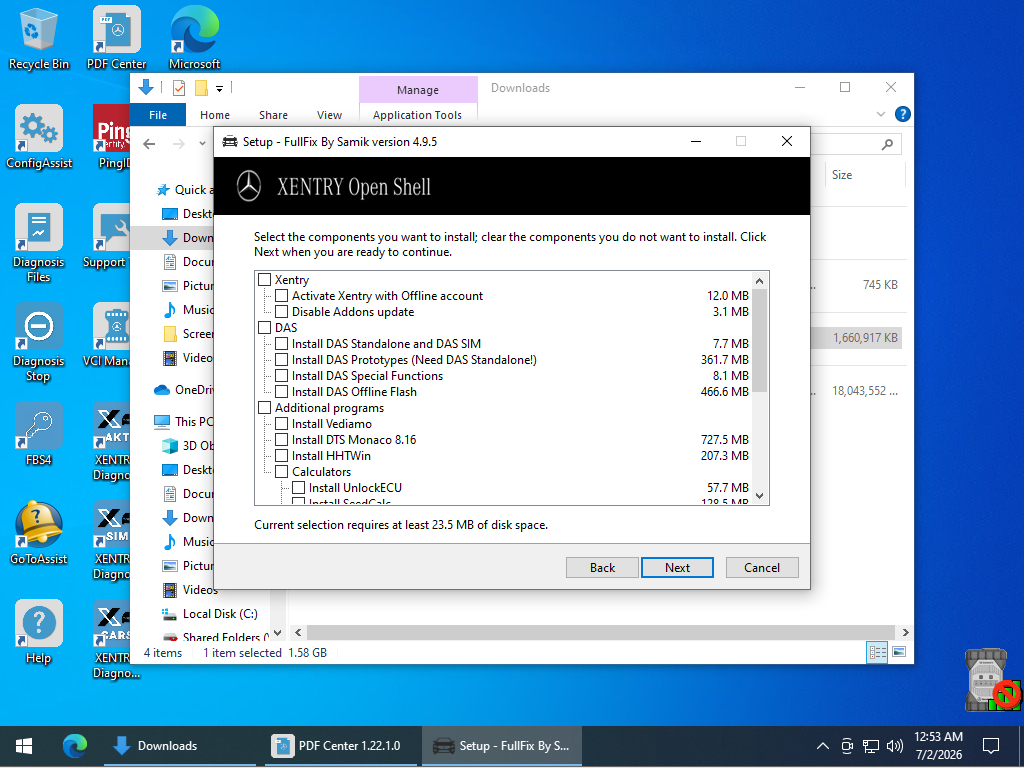Select Local Disk (C:) in navigation pane
Image resolution: width=1024 pixels, height=768 pixels.
coord(220,614)
